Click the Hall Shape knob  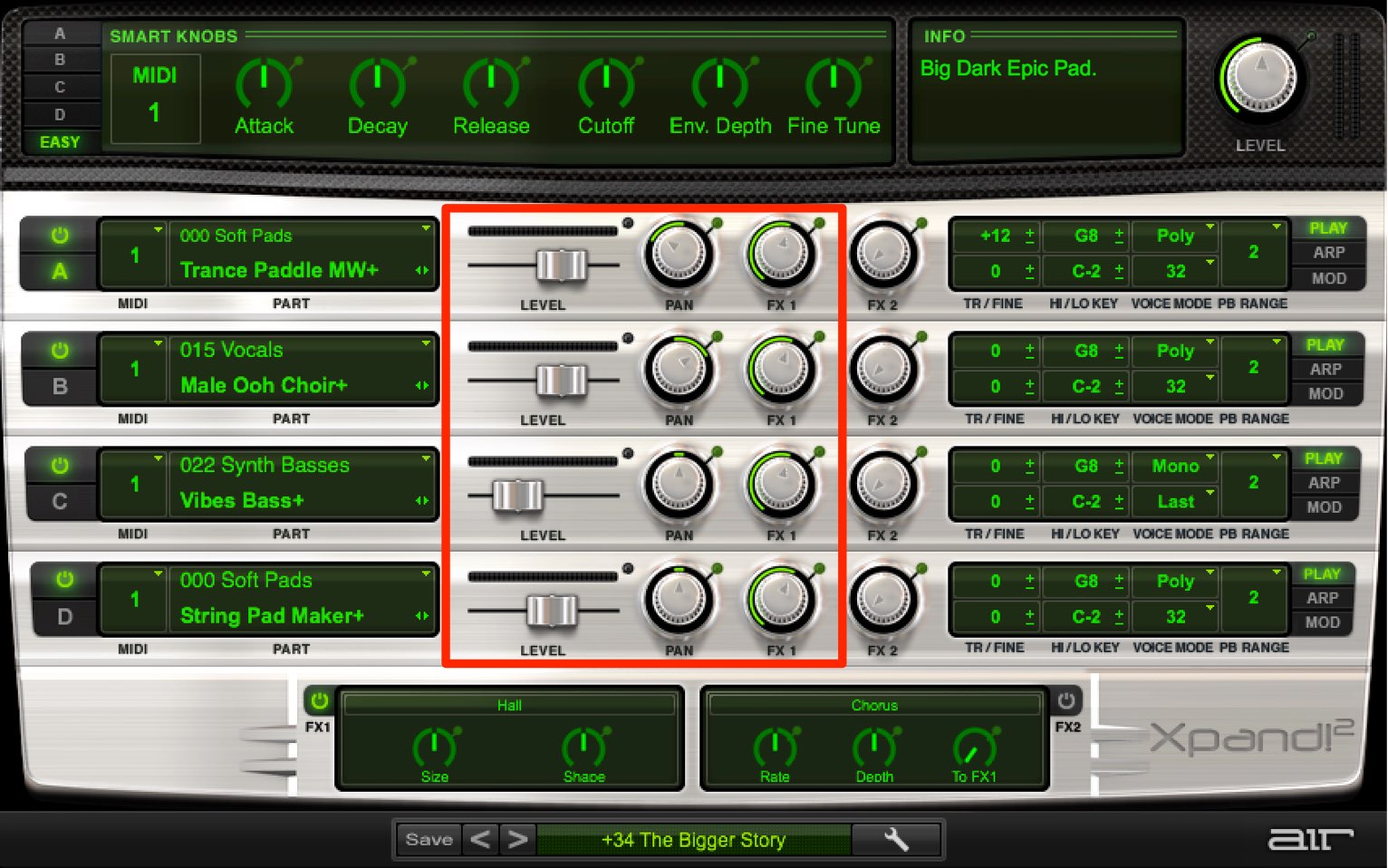click(583, 747)
